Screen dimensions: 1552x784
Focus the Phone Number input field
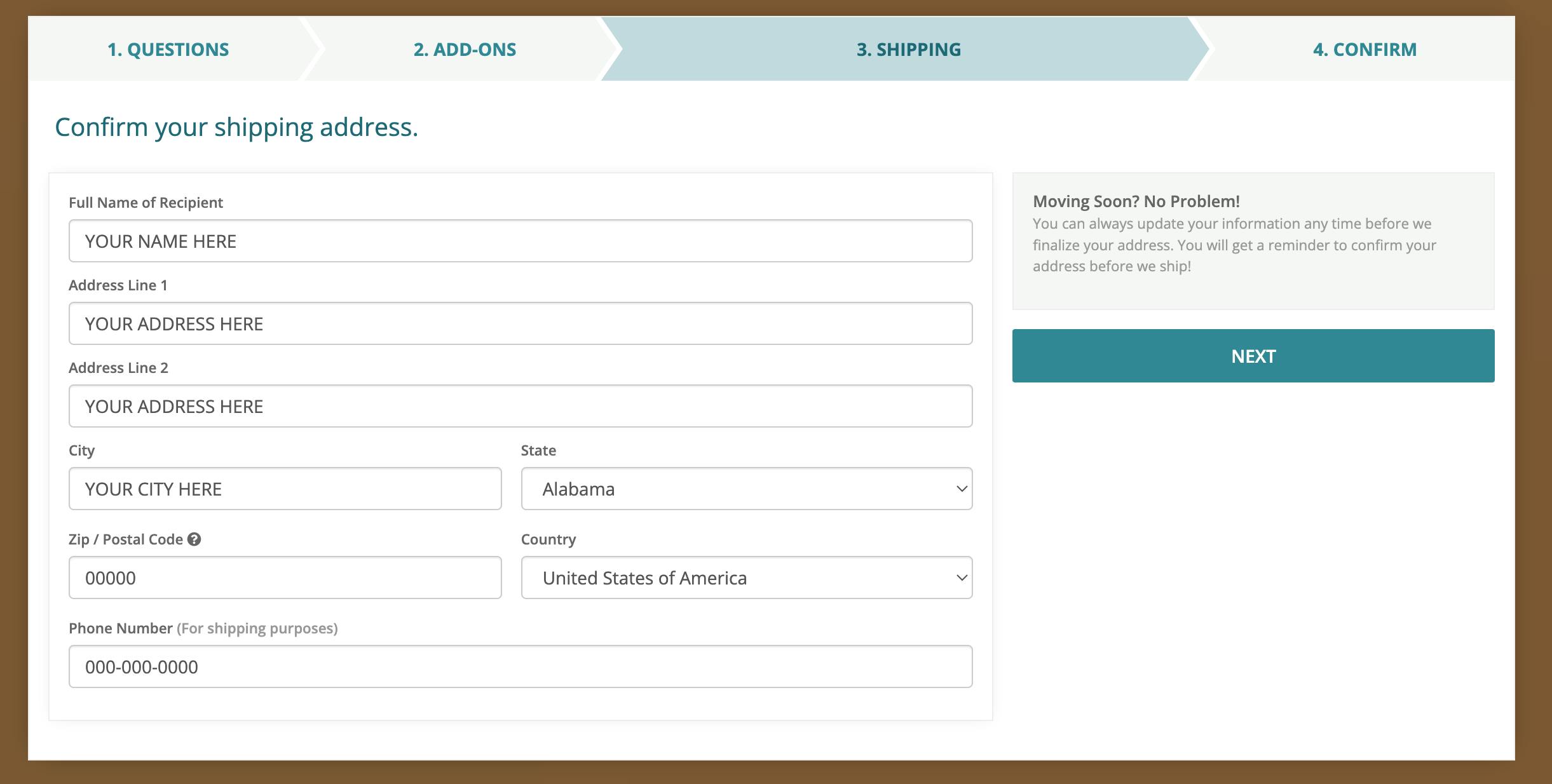[x=520, y=666]
